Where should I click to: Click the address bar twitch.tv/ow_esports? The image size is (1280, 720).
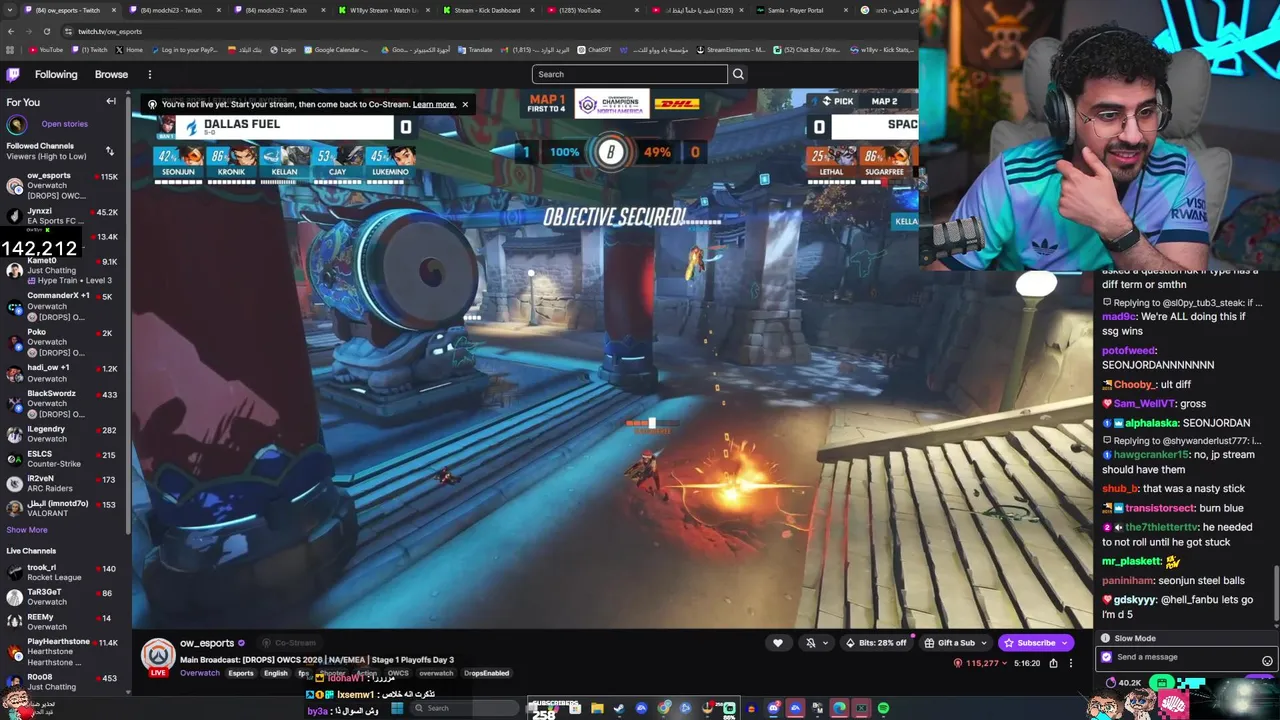coord(110,31)
